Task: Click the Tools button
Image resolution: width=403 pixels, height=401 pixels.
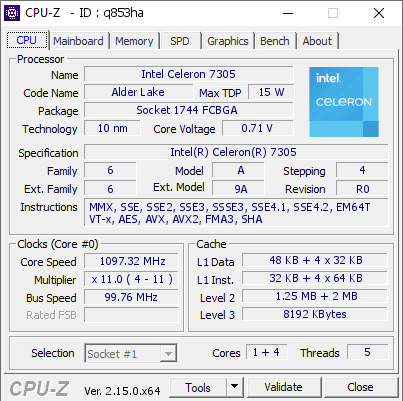Action: pos(198,388)
